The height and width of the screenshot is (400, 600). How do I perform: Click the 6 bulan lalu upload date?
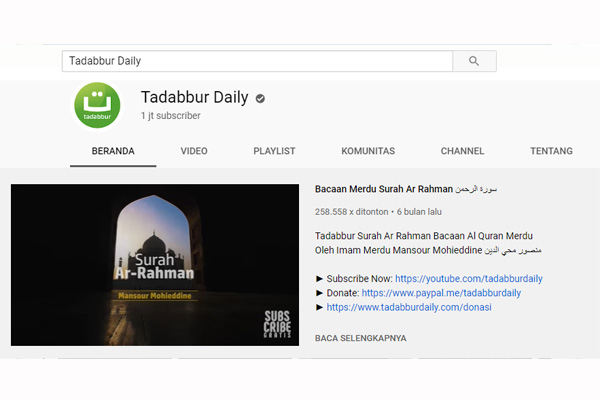coord(419,212)
